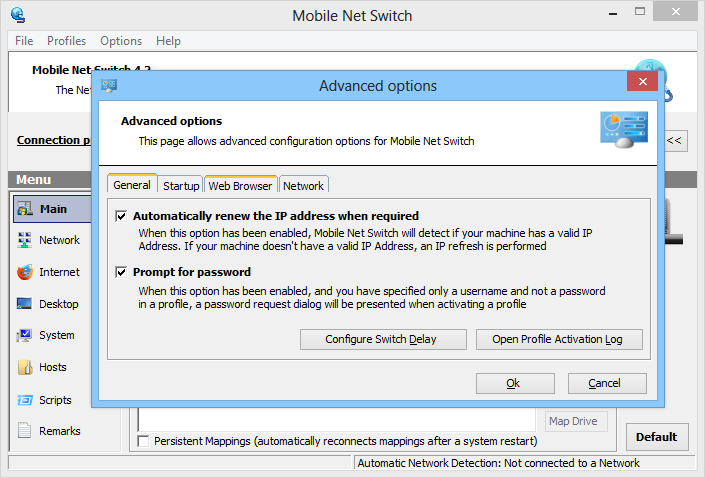Maximize the Mobile Net Switch window

point(639,12)
